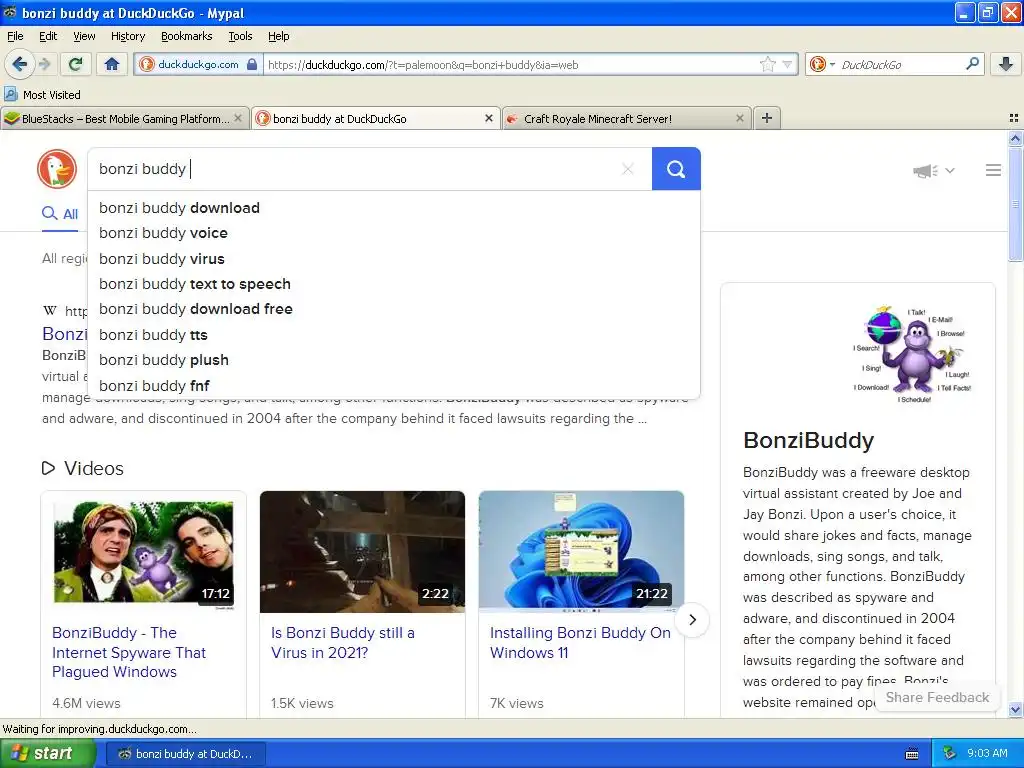The height and width of the screenshot is (768, 1024).
Task: Open the History menu
Action: (127, 36)
